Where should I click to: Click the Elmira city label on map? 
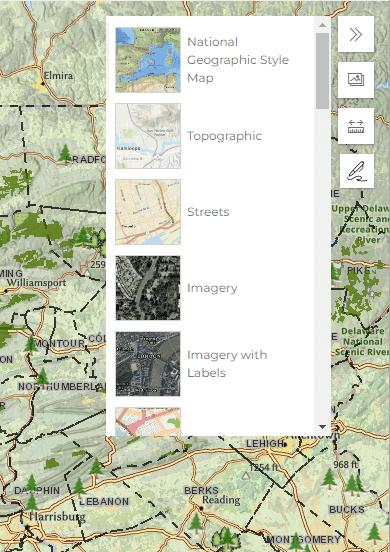[x=58, y=76]
